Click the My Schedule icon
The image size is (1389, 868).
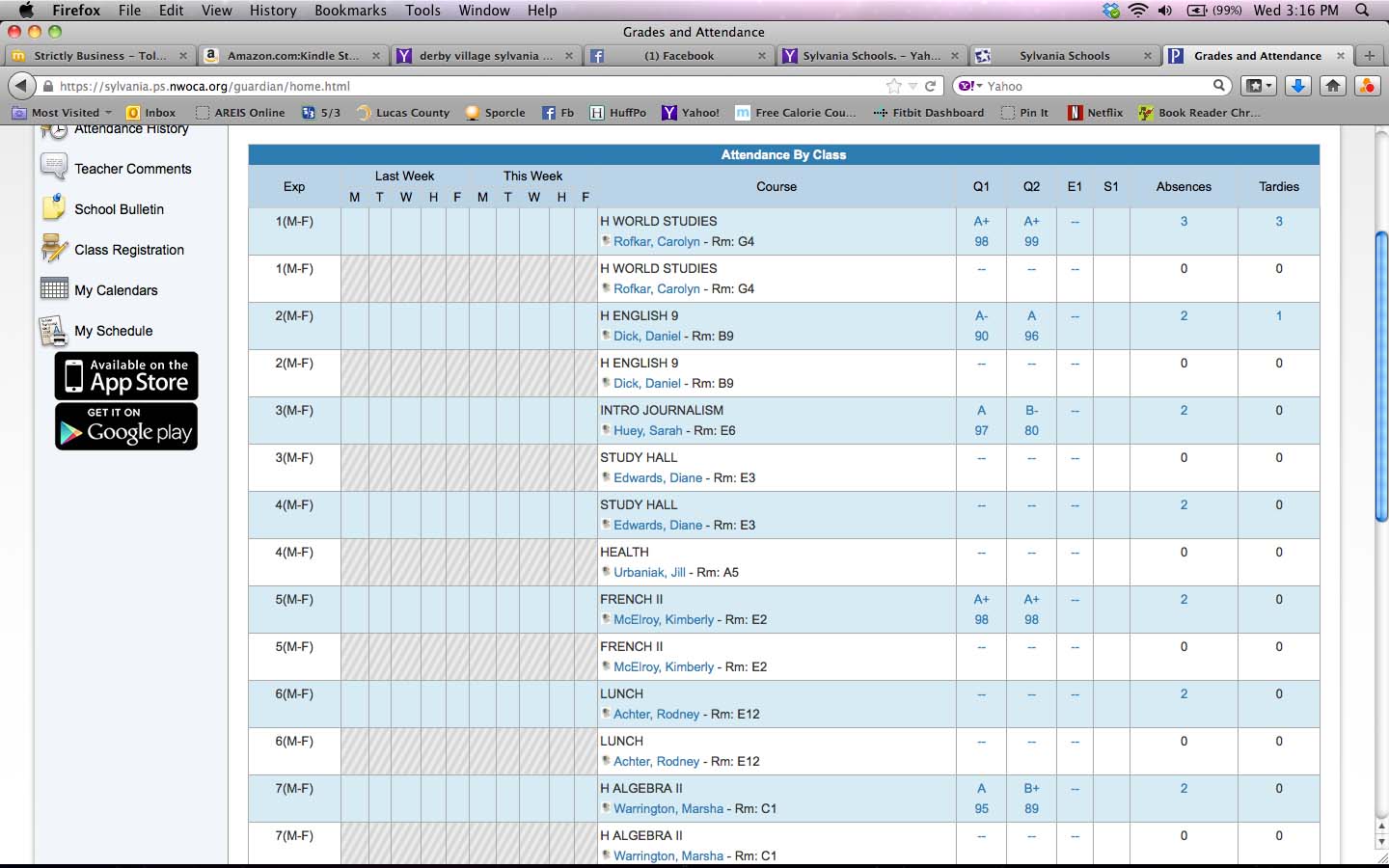pyautogui.click(x=53, y=331)
